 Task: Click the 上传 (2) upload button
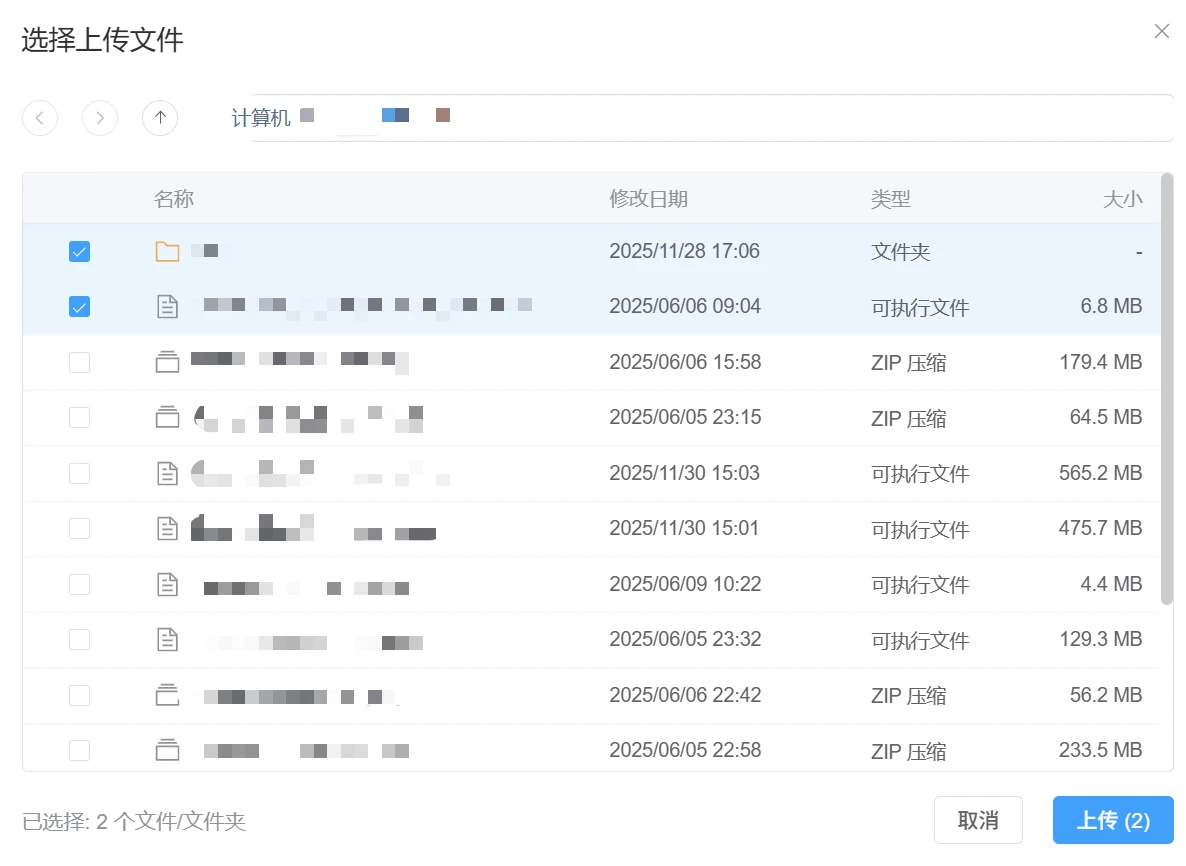(1113, 820)
